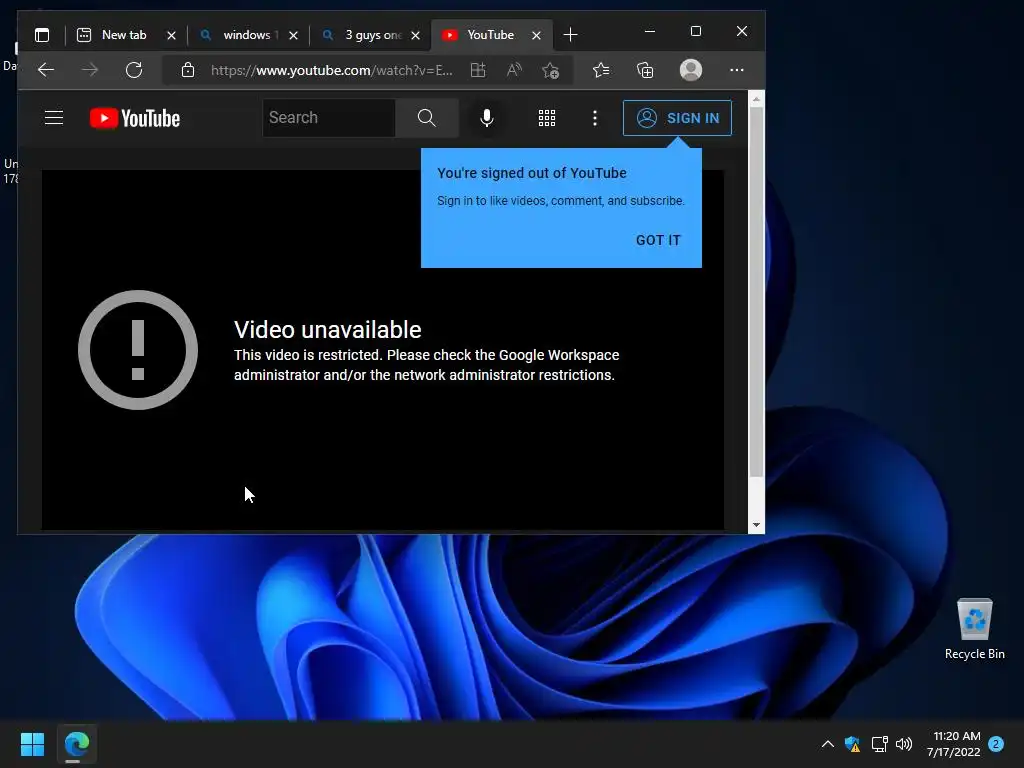Refresh the YouTube page
Image resolution: width=1024 pixels, height=768 pixels.
134,70
